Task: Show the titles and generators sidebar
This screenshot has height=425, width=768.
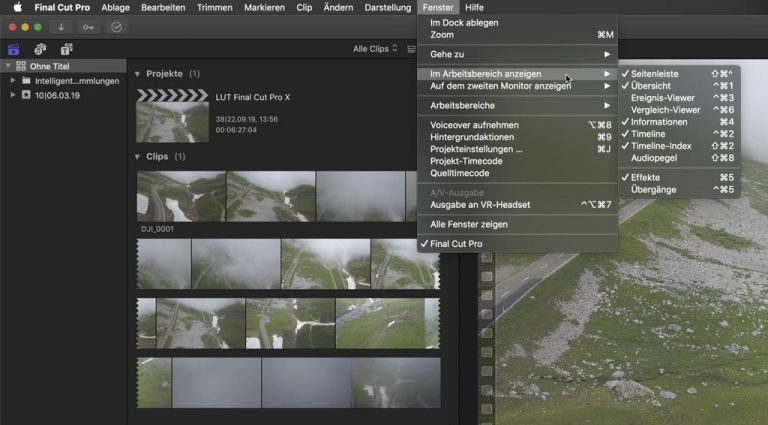Action: click(67, 49)
